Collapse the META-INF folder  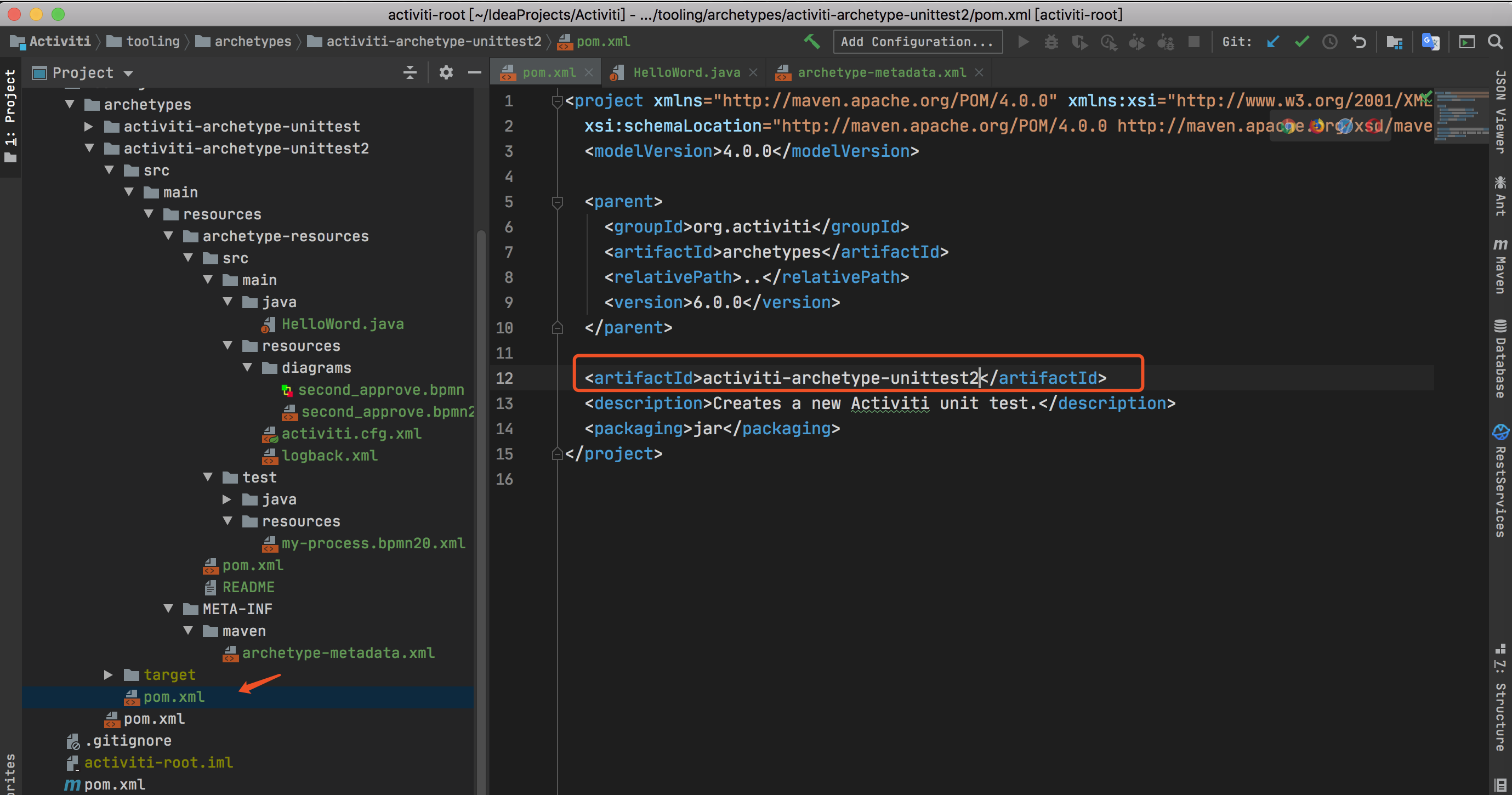click(x=168, y=609)
